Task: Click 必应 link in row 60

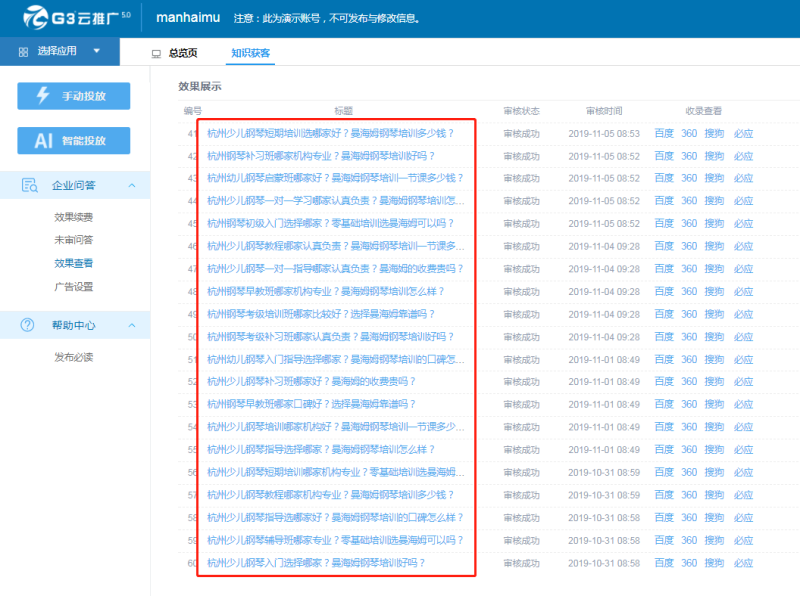Action: [x=743, y=563]
